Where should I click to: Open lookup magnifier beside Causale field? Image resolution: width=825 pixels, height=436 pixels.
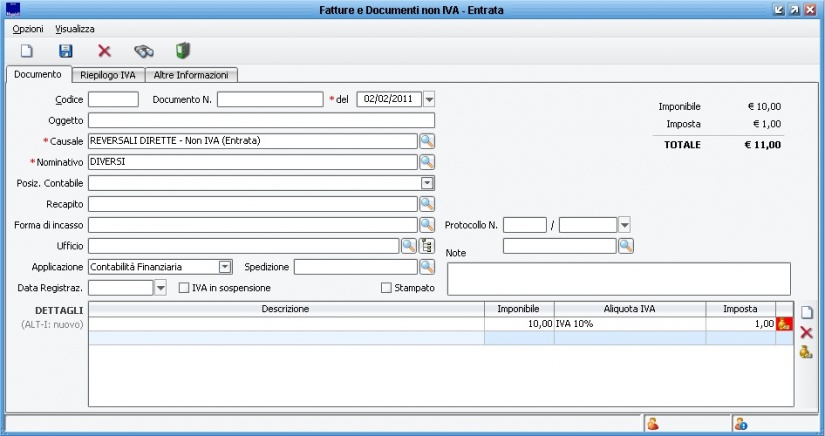pos(426,141)
